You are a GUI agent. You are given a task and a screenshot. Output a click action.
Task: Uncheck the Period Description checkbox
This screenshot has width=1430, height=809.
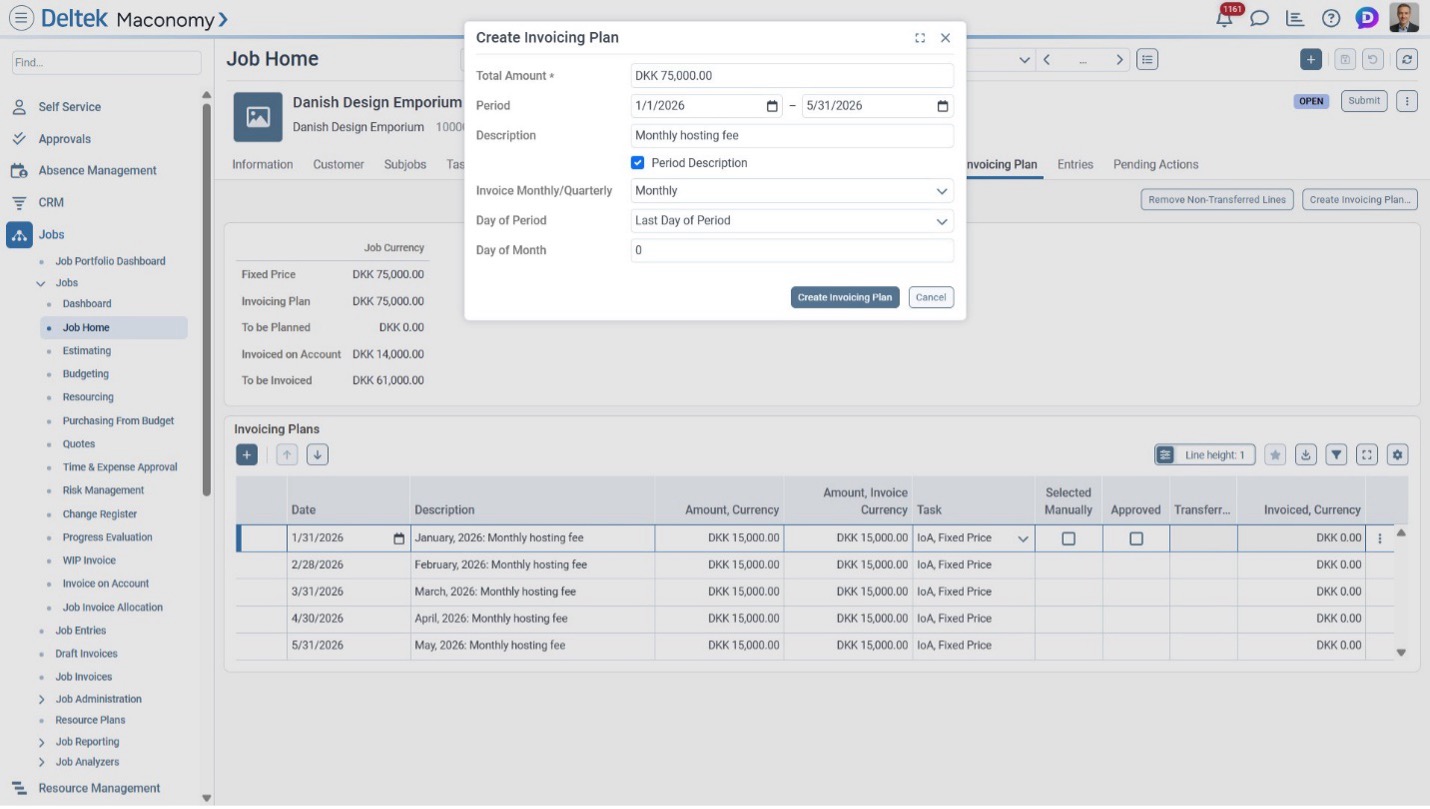pos(637,162)
